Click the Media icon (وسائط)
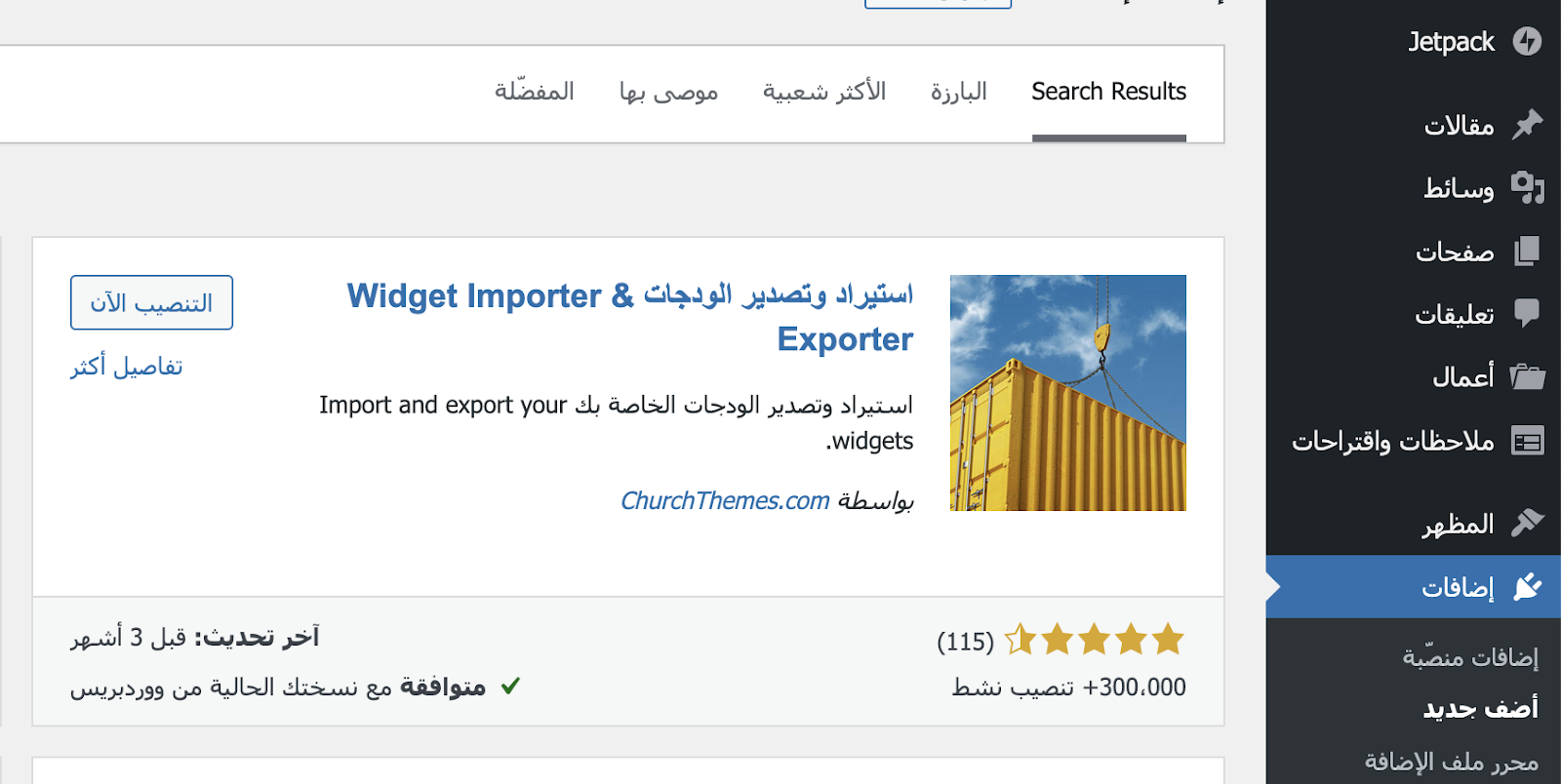 pyautogui.click(x=1527, y=187)
